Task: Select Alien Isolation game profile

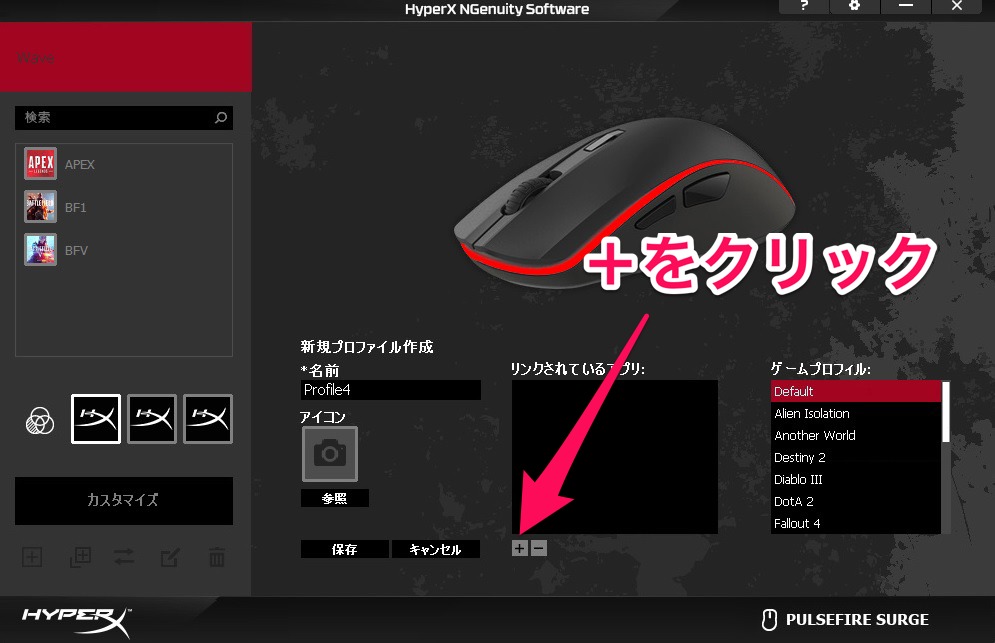Action: 856,413
